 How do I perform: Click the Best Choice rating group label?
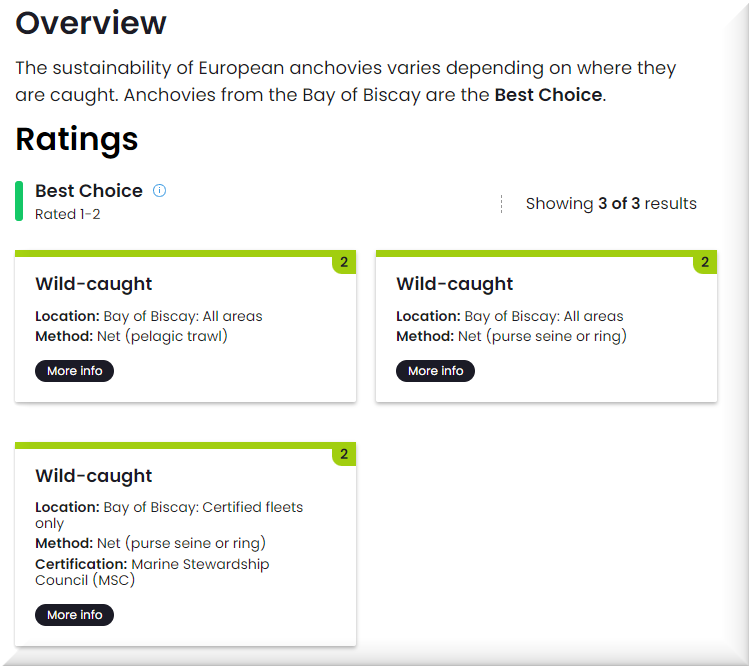point(89,190)
